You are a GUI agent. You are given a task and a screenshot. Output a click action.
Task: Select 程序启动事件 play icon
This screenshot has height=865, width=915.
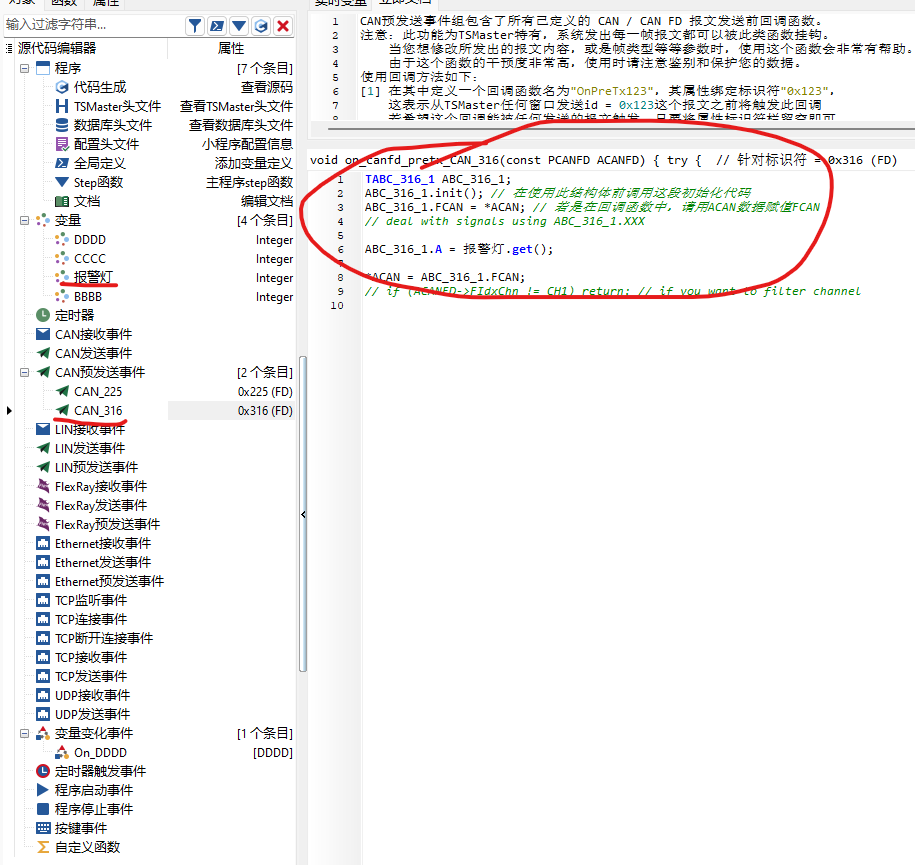point(43,790)
